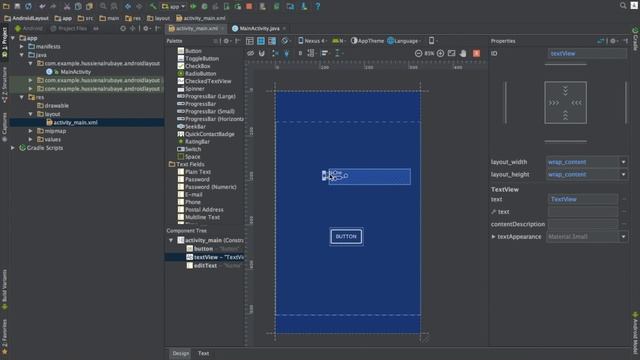Pick SeekBar from the Palette
Screen dimensions: 640x360
195,127
